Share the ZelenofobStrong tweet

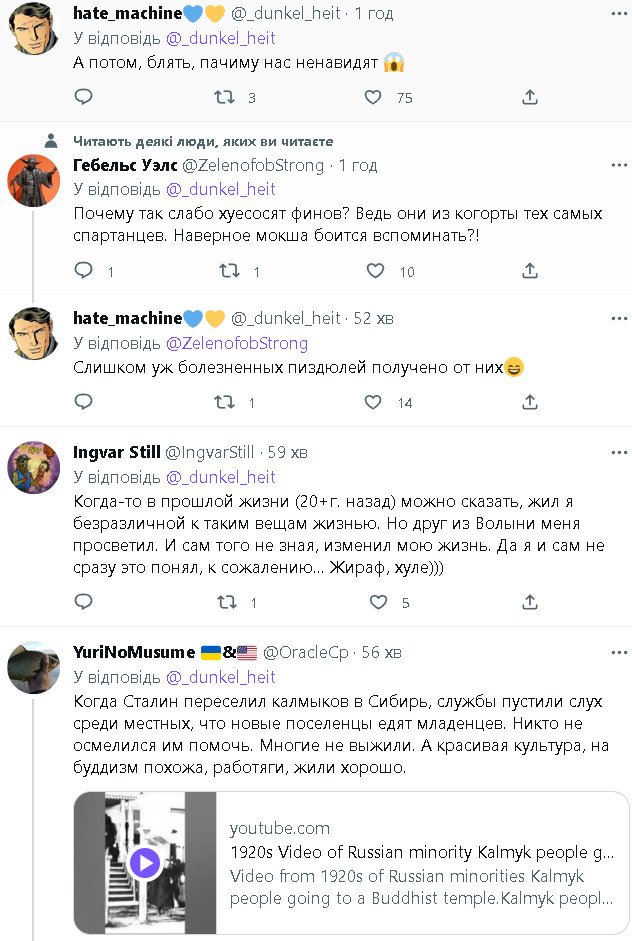tap(530, 271)
